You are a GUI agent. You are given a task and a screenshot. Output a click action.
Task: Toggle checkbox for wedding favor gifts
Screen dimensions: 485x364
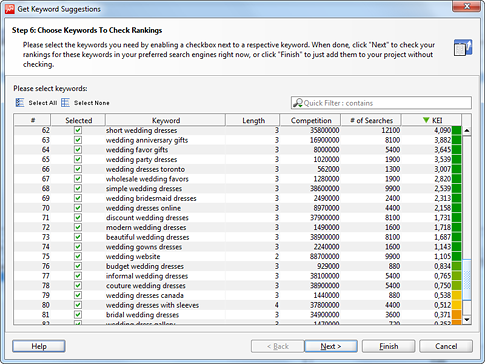pos(78,149)
